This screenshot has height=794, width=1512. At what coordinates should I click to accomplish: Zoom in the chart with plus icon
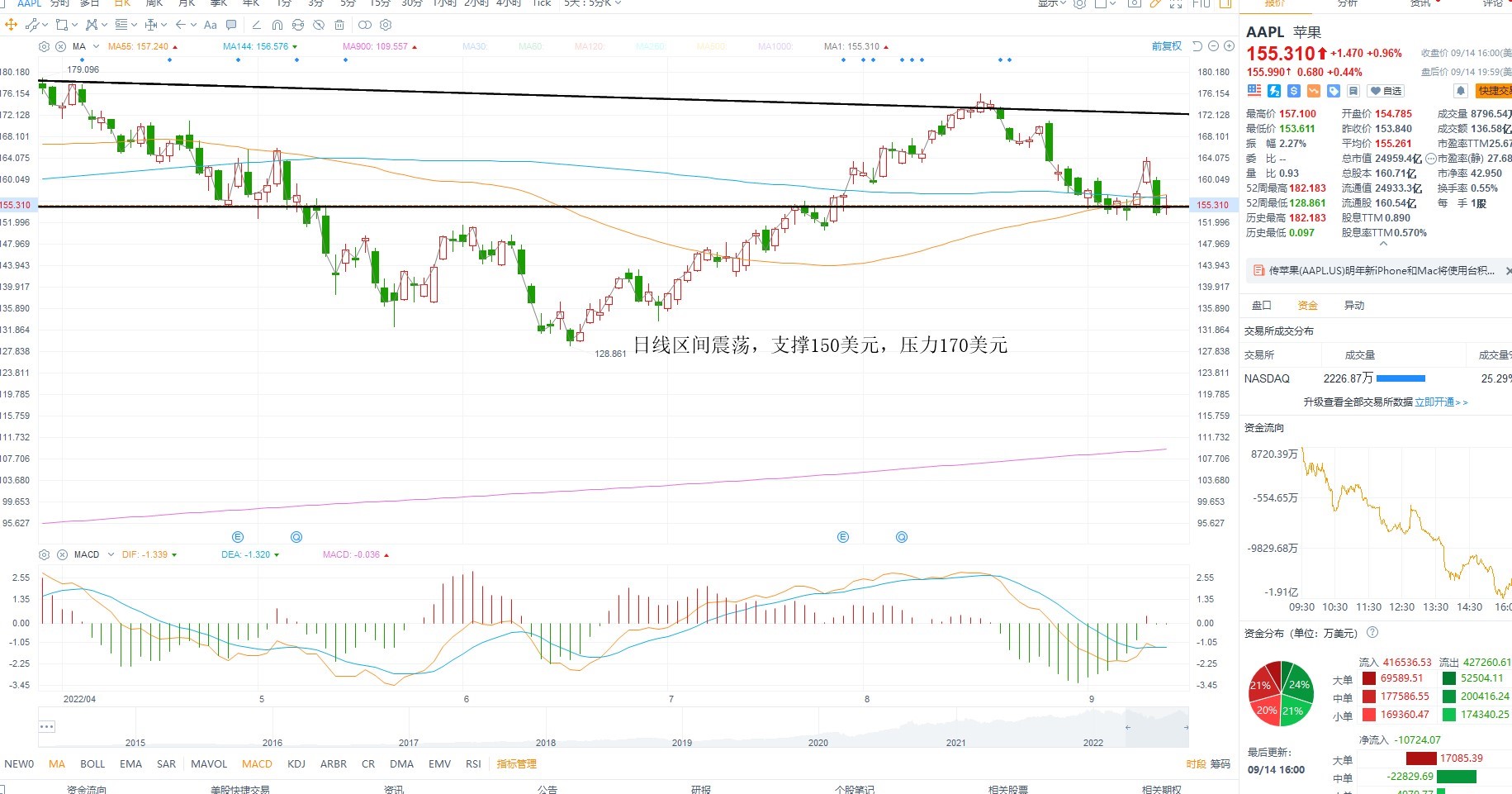(1229, 46)
